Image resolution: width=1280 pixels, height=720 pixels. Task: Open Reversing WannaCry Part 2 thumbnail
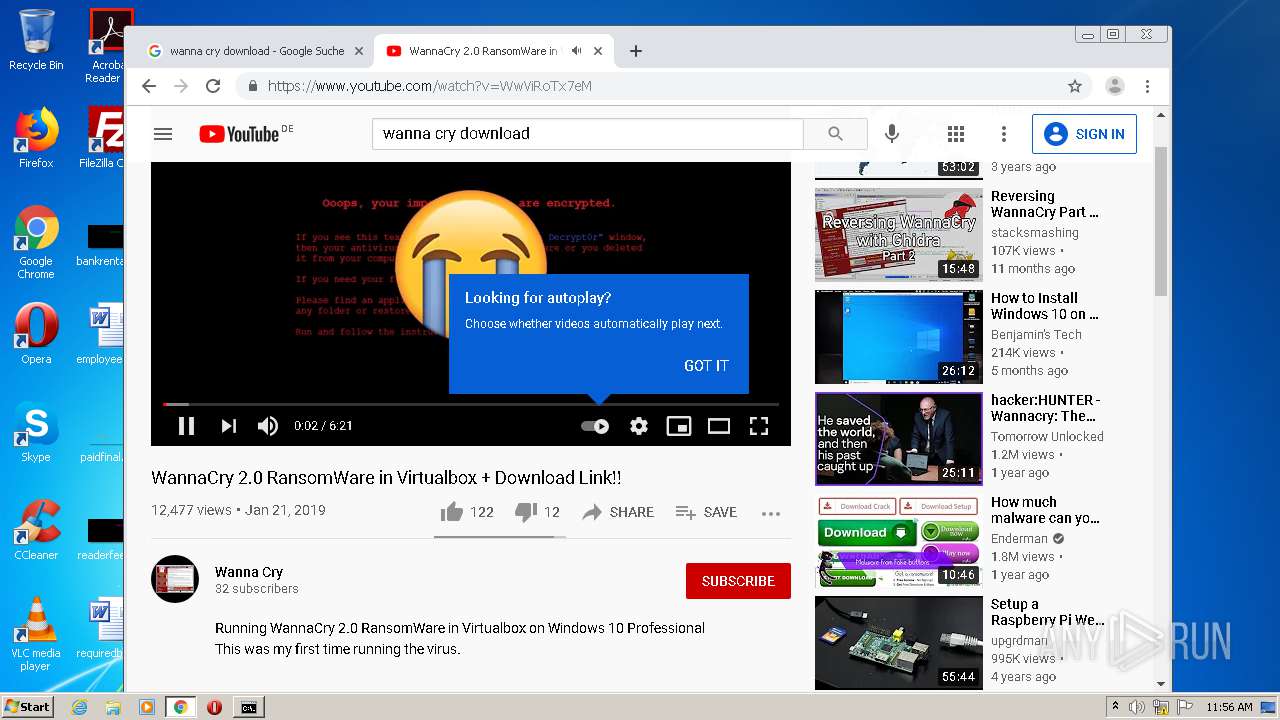(x=899, y=235)
